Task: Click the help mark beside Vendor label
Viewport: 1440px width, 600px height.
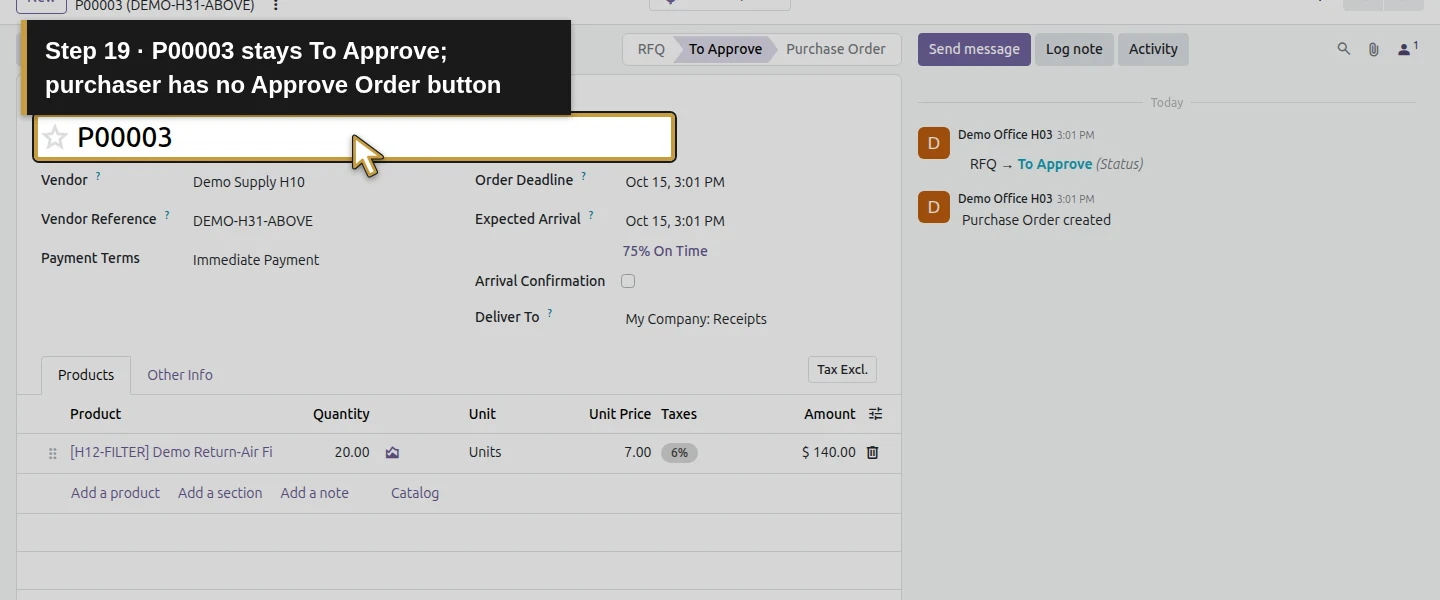Action: point(98,176)
